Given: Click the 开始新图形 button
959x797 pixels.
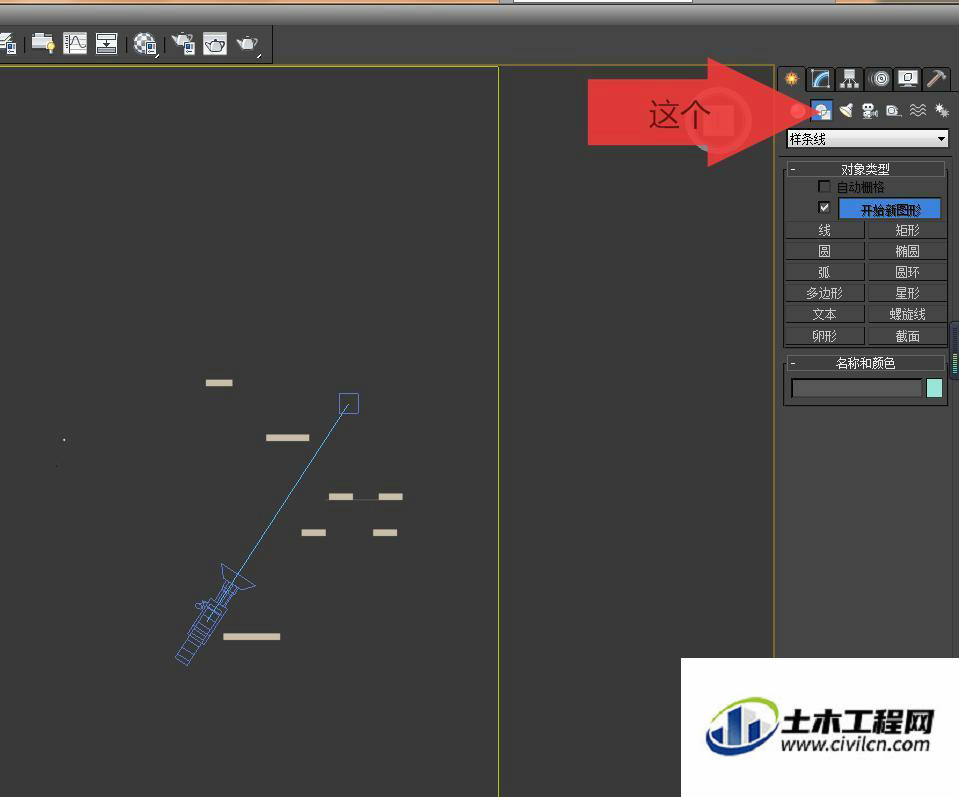Looking at the screenshot, I should 890,209.
